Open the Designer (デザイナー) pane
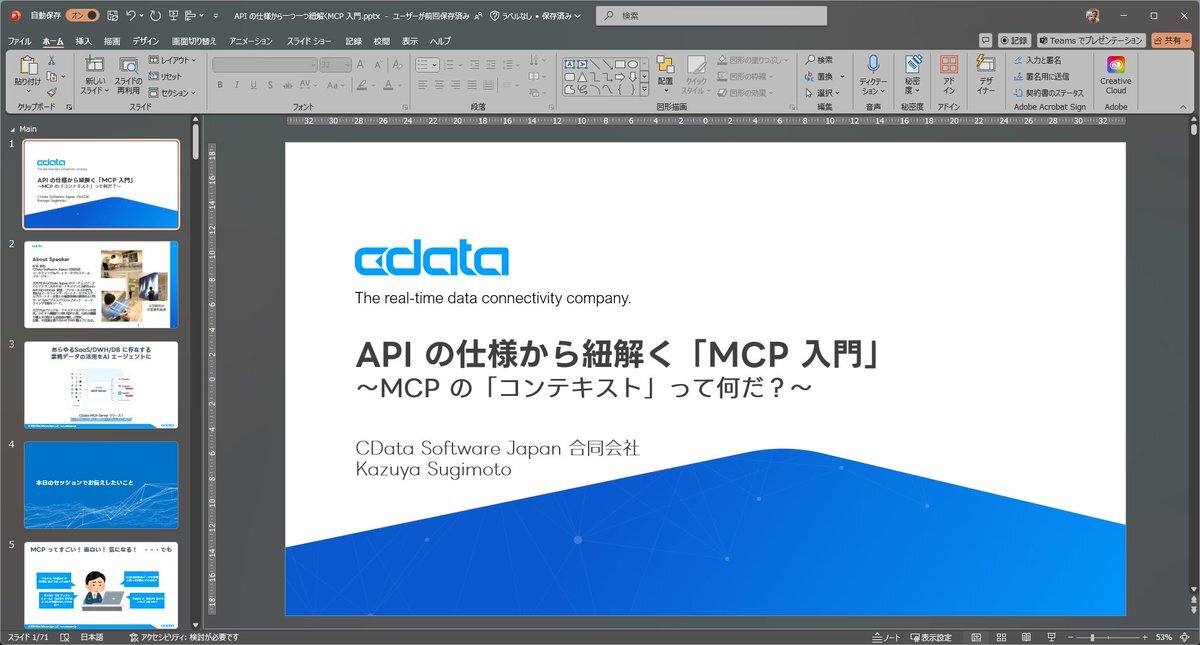Viewport: 1200px width, 645px height. pos(986,74)
